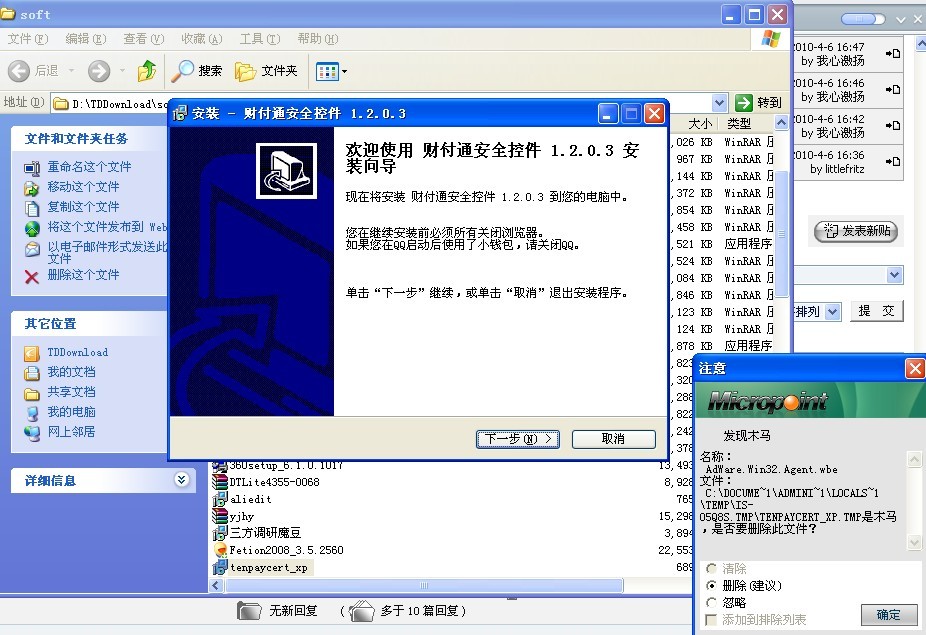
Task: Select the tenpaycert_xp file
Action: point(269,568)
